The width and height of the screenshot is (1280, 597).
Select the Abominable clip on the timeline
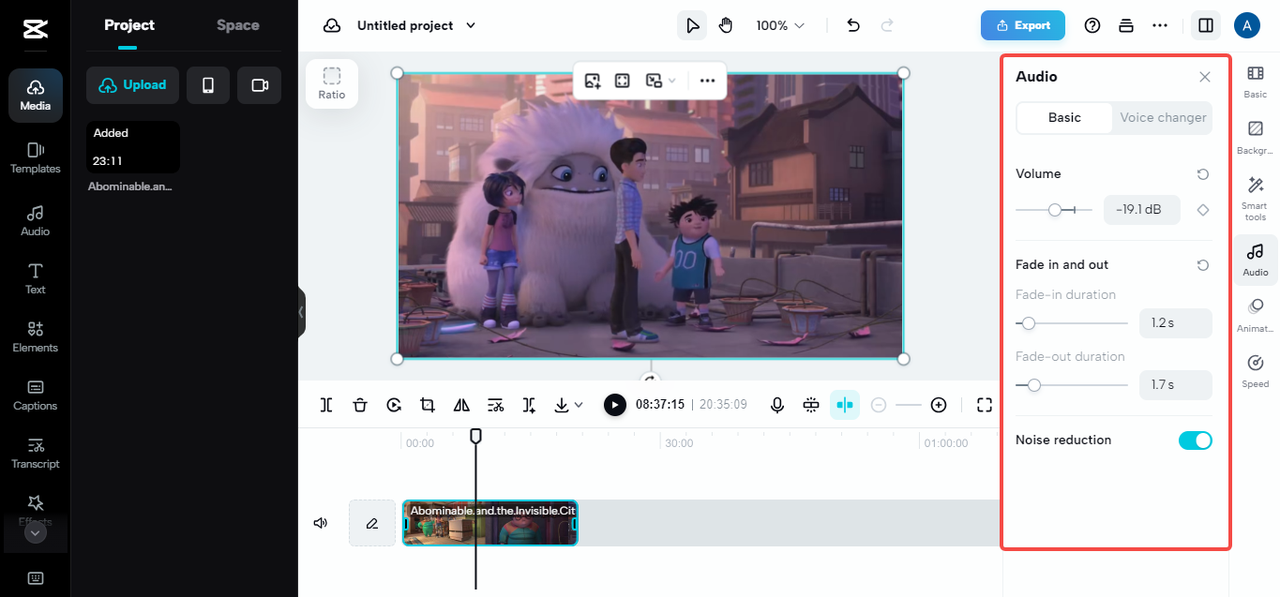[490, 523]
